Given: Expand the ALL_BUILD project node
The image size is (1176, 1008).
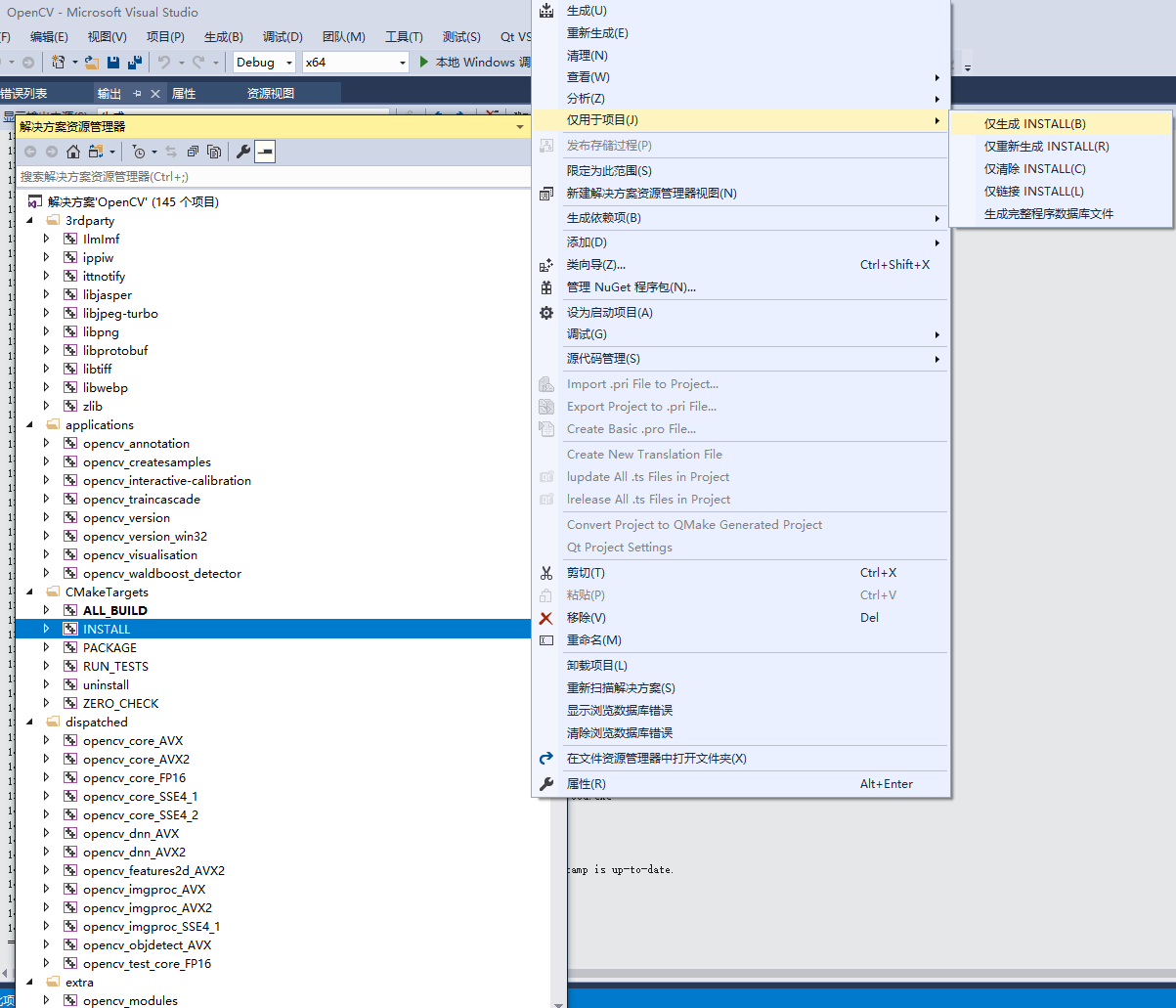Looking at the screenshot, I should click(x=46, y=611).
